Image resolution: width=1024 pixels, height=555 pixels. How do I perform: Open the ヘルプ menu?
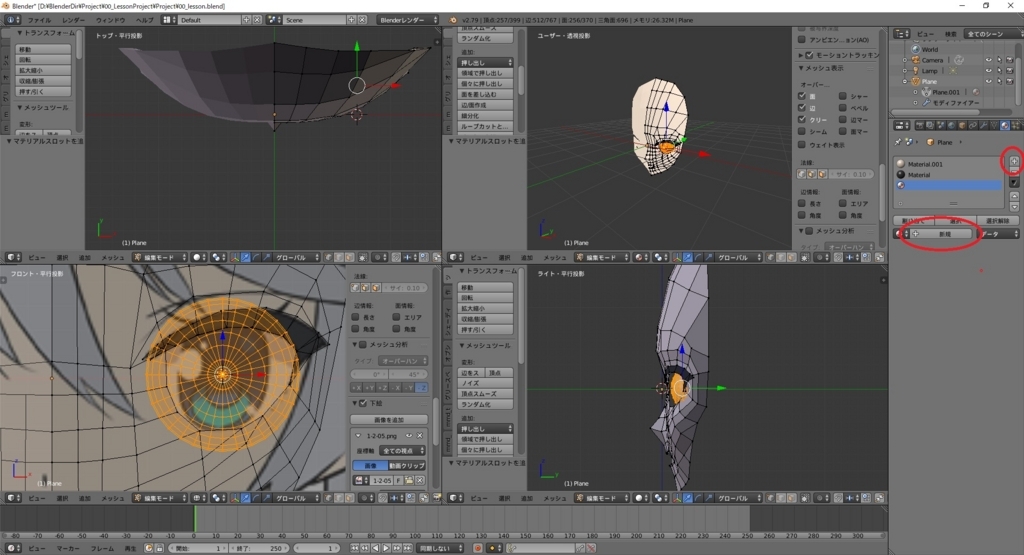144,20
